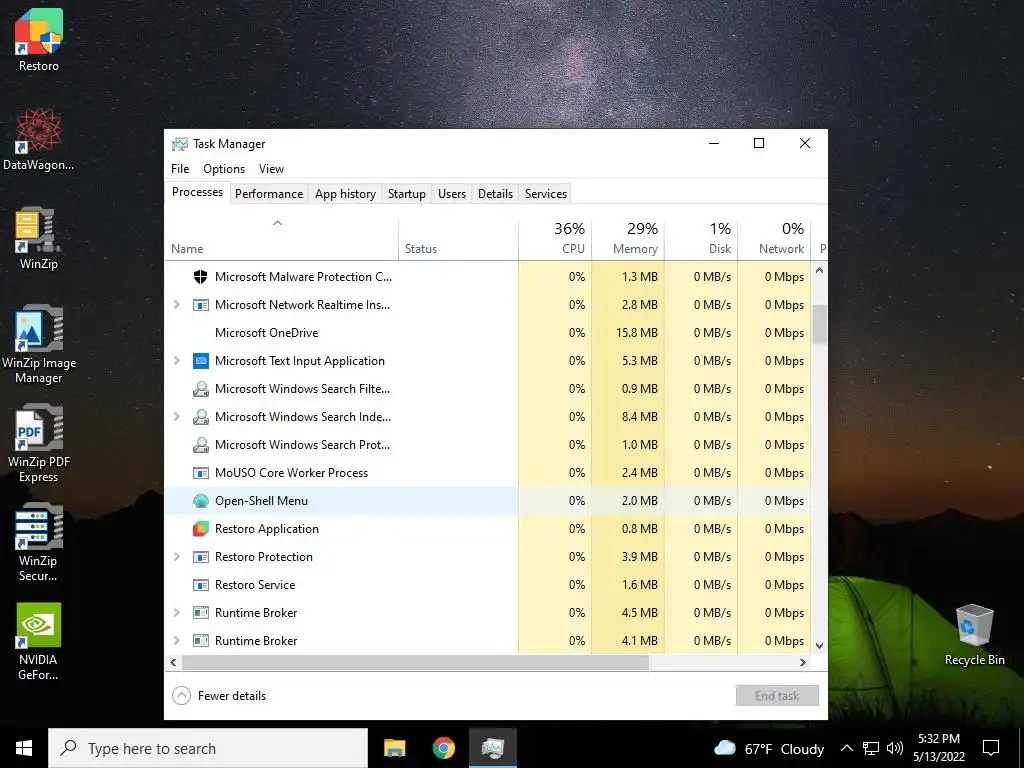The height and width of the screenshot is (768, 1024).
Task: Expand the Runtime Broker process using 4.5 MB
Action: point(176,613)
